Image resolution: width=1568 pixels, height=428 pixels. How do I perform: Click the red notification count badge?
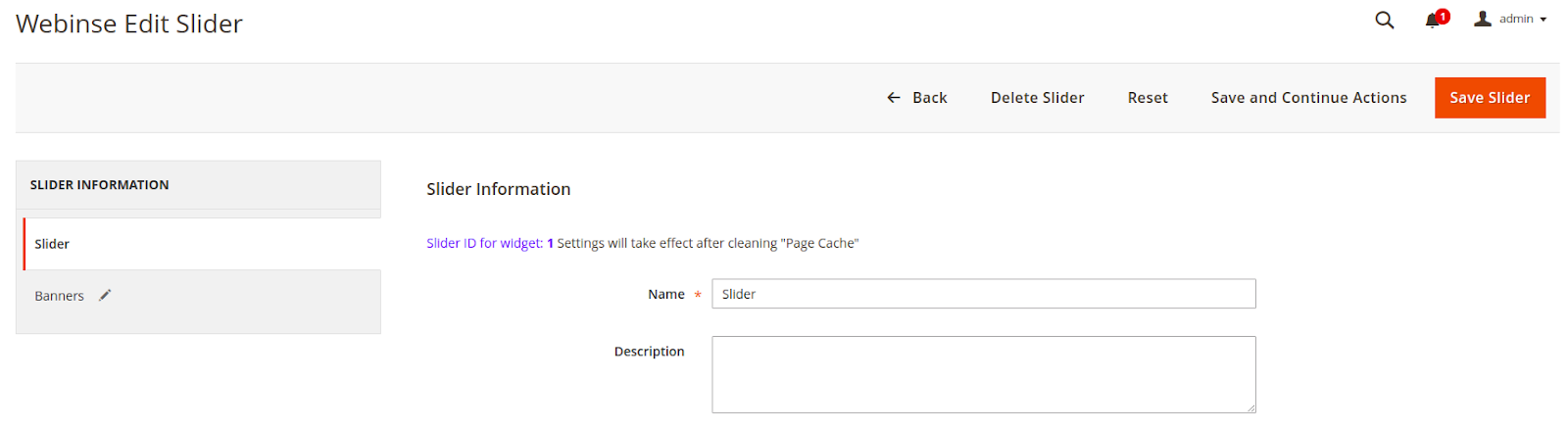pos(1443,17)
